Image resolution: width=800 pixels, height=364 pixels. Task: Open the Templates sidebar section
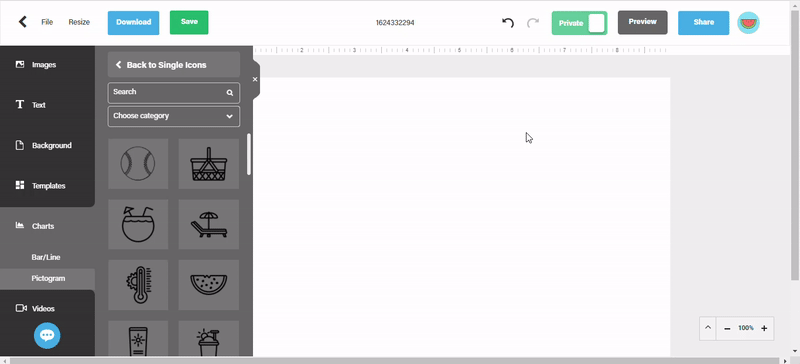click(x=47, y=186)
